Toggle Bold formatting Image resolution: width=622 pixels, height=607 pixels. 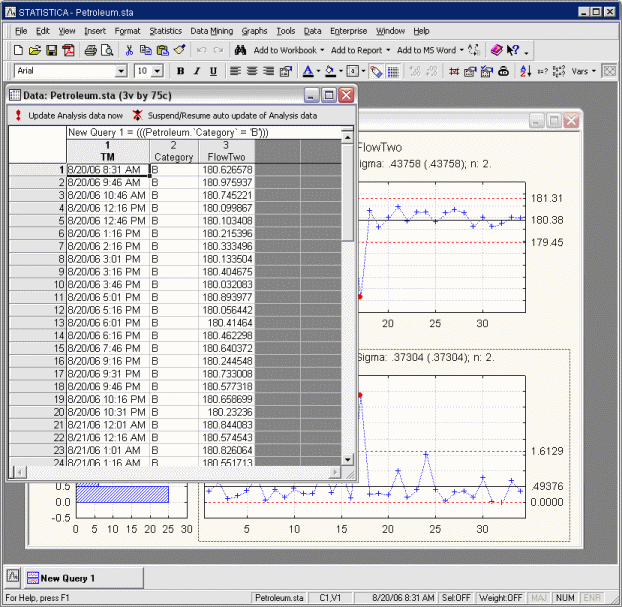[x=181, y=71]
